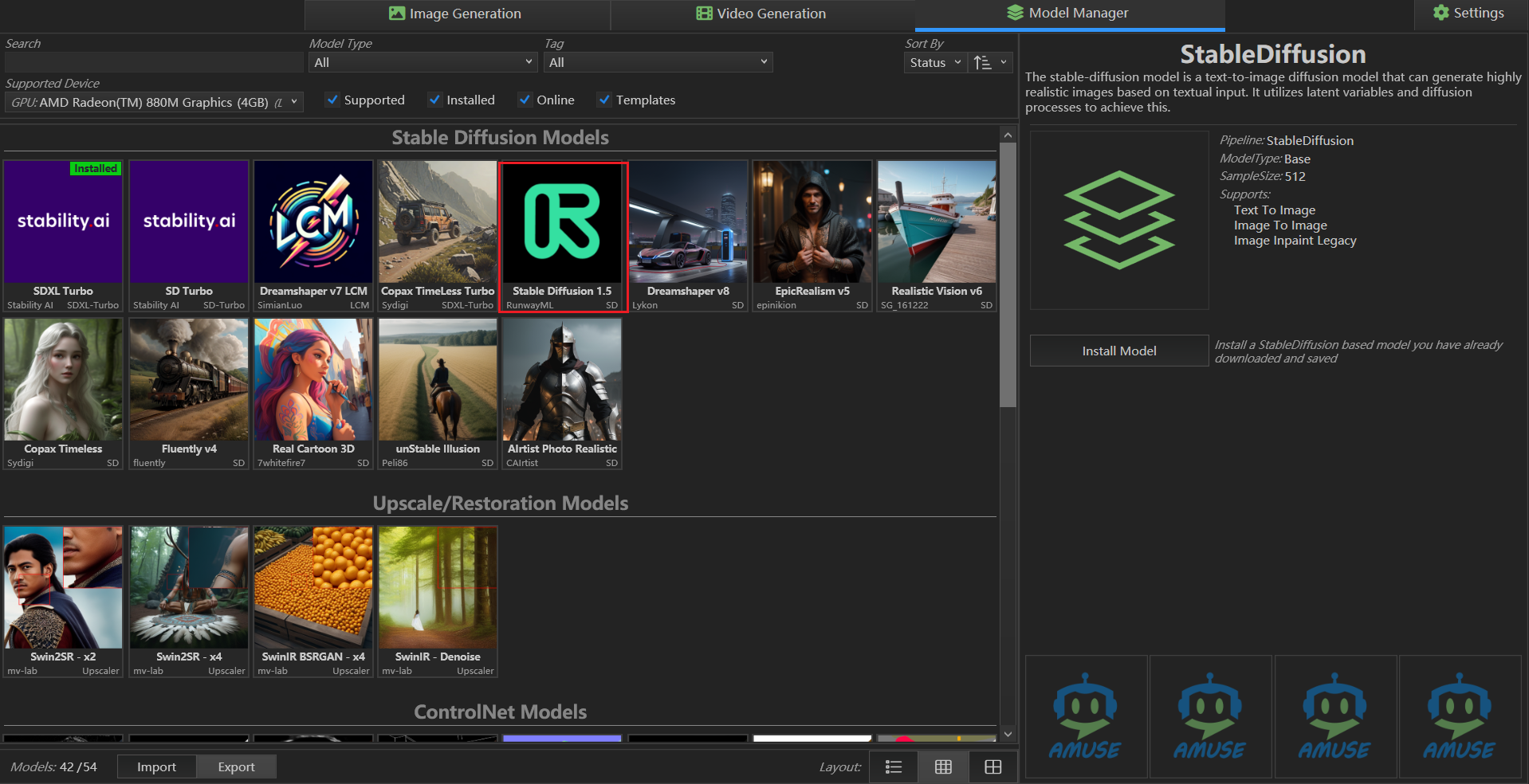This screenshot has width=1529, height=784.
Task: Switch to large grid layout icon
Action: (993, 766)
